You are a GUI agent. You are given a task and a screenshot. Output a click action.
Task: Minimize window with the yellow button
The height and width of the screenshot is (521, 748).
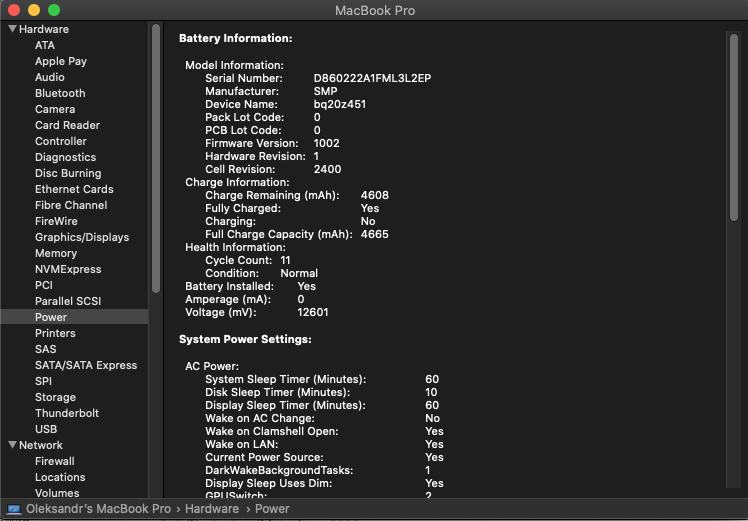pyautogui.click(x=34, y=10)
